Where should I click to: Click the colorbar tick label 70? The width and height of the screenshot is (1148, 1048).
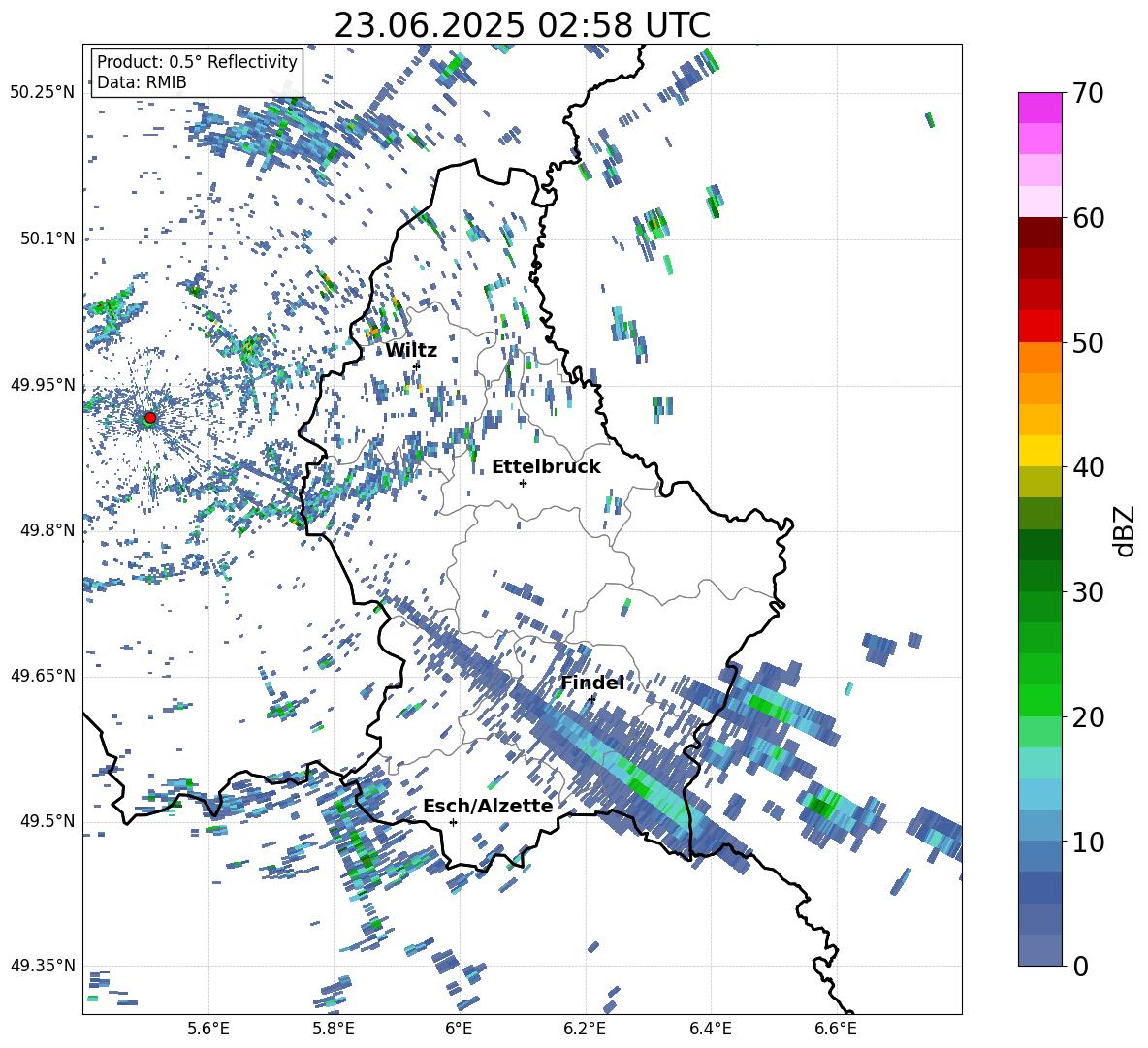point(1088,93)
